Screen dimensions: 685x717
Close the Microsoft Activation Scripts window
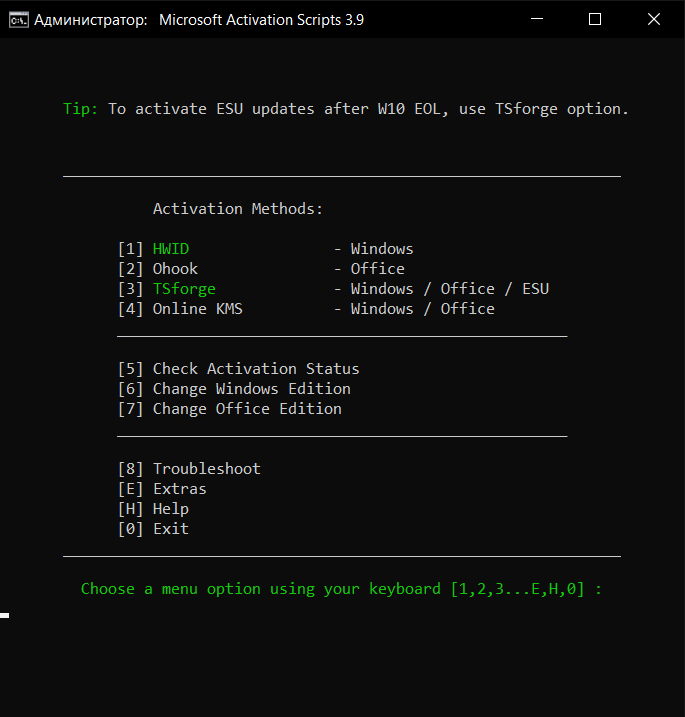click(x=654, y=19)
